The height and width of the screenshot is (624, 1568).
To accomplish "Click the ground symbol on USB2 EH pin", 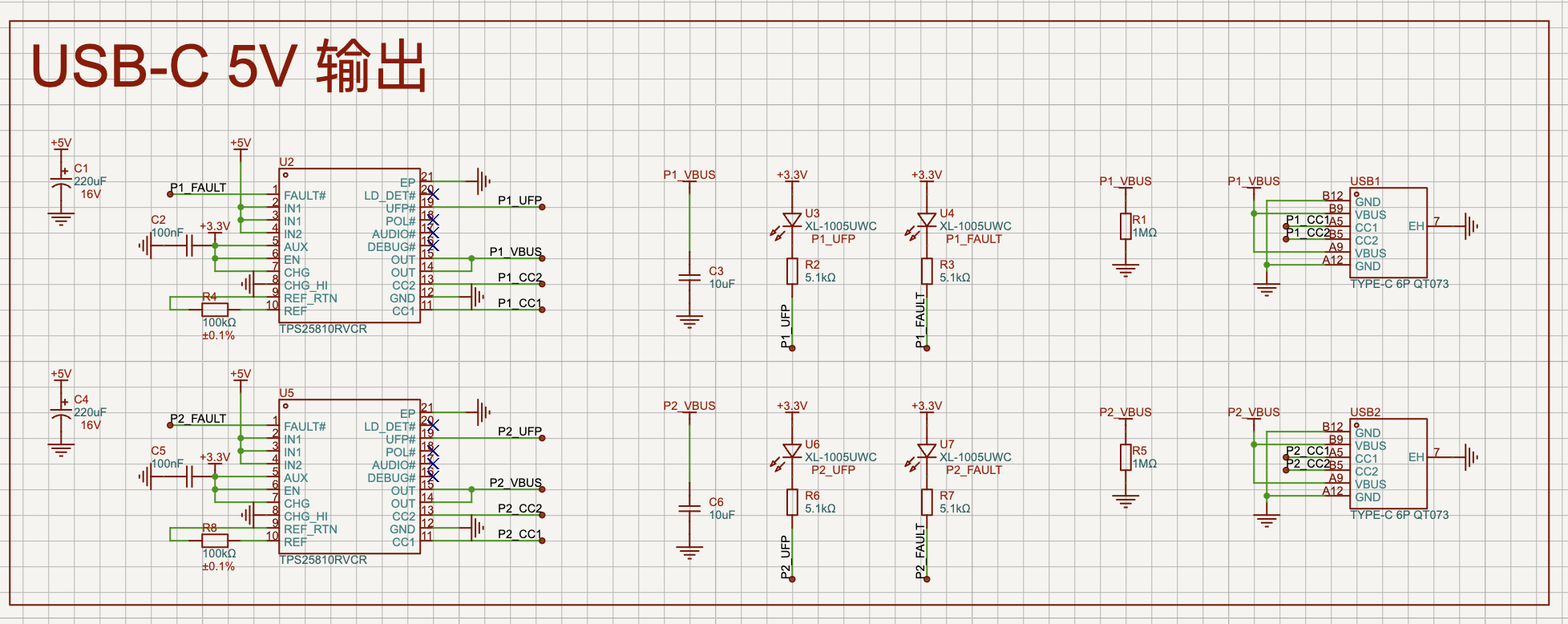I will [x=1471, y=457].
